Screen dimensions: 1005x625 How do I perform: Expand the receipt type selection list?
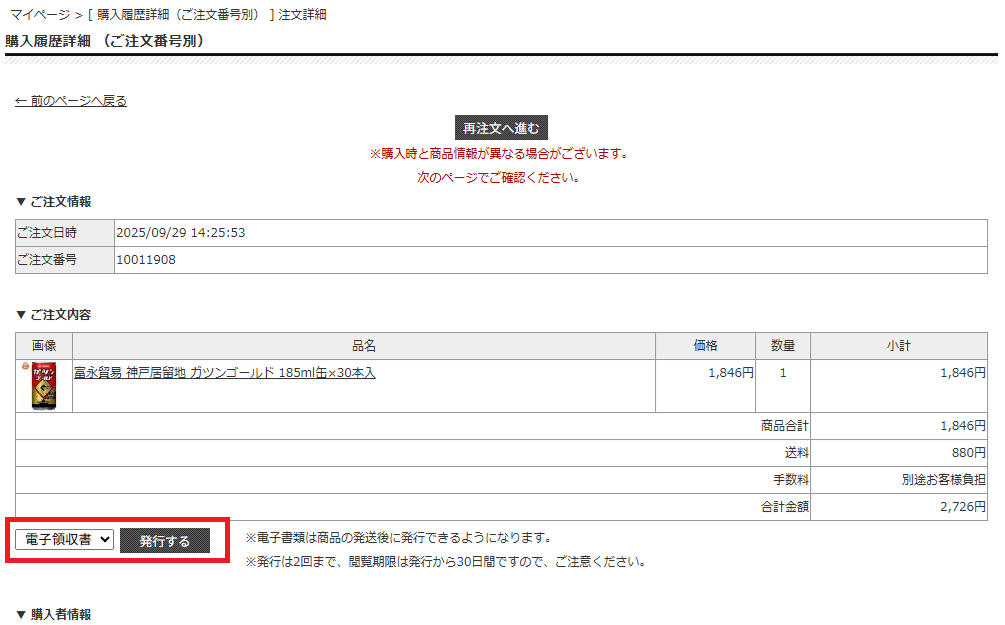[x=62, y=541]
